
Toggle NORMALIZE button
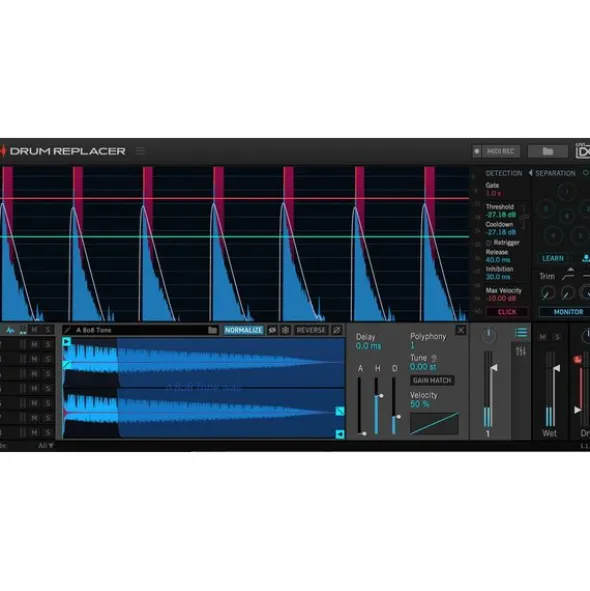244,330
